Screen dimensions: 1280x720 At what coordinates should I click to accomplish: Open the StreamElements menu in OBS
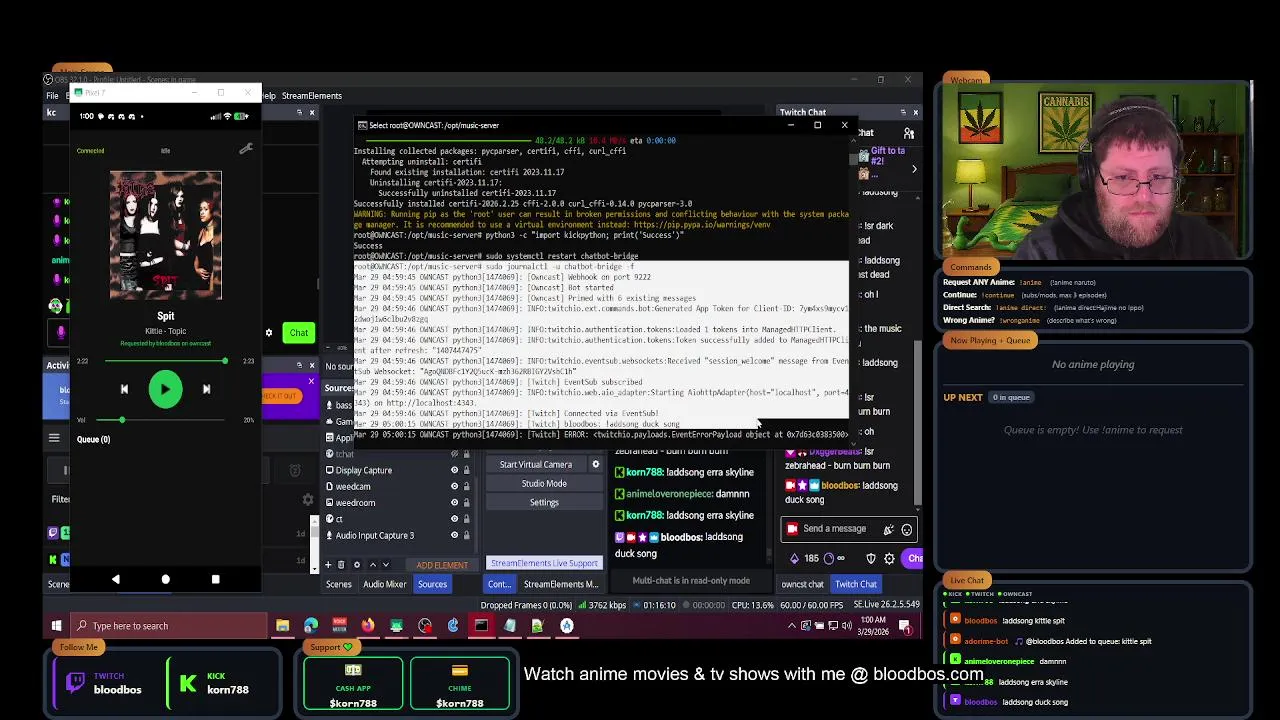pyautogui.click(x=312, y=96)
